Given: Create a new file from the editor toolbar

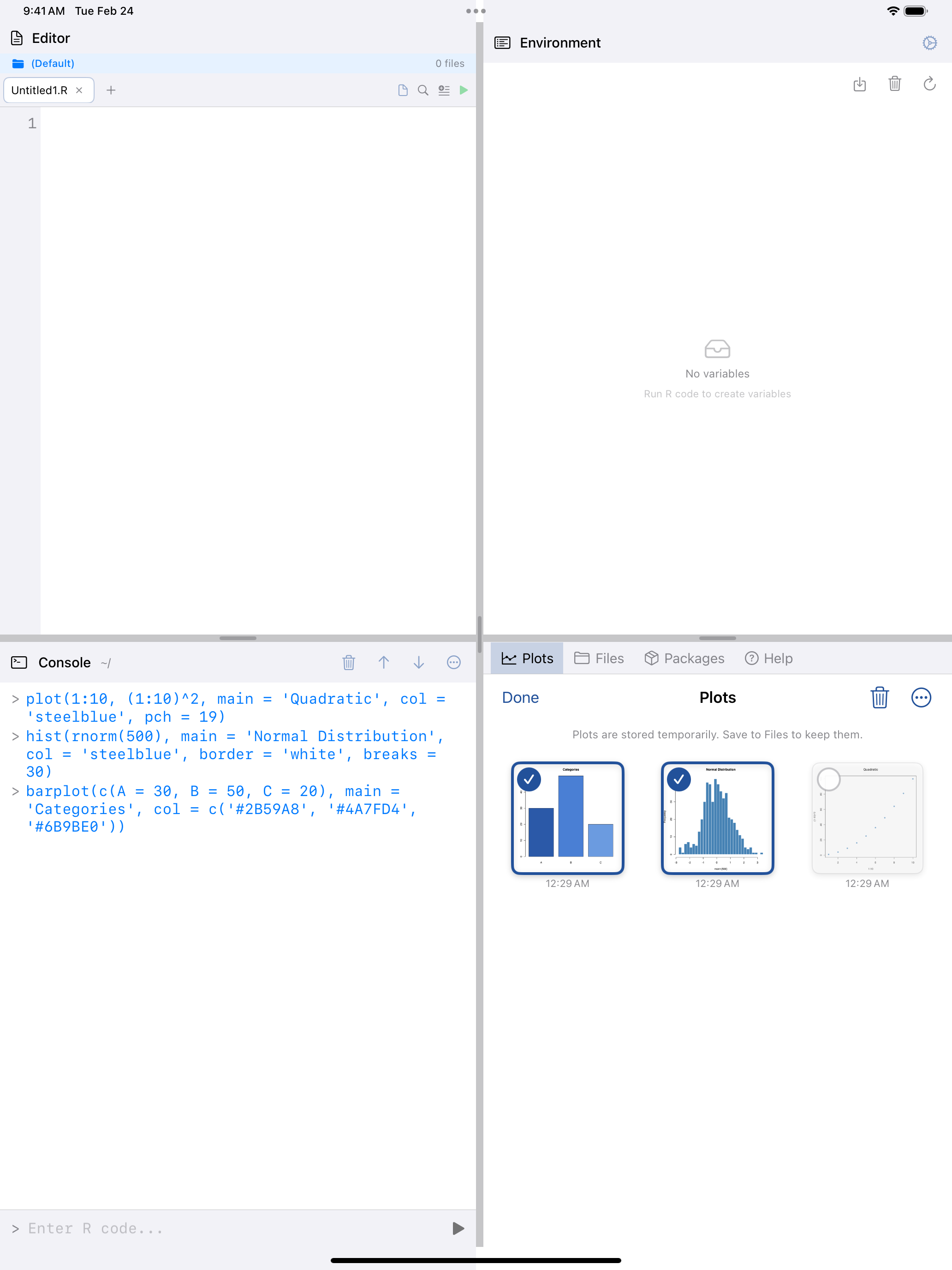Looking at the screenshot, I should point(402,90).
